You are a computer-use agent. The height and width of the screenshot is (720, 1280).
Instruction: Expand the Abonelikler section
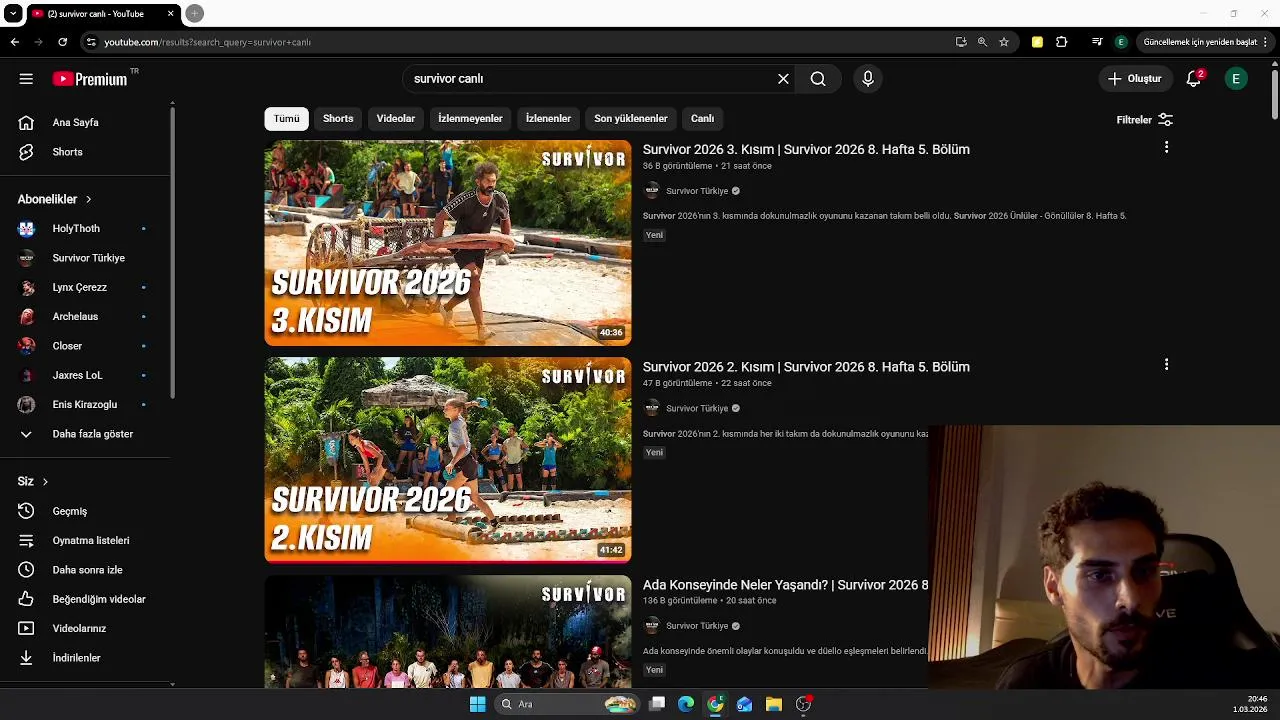[x=54, y=199]
